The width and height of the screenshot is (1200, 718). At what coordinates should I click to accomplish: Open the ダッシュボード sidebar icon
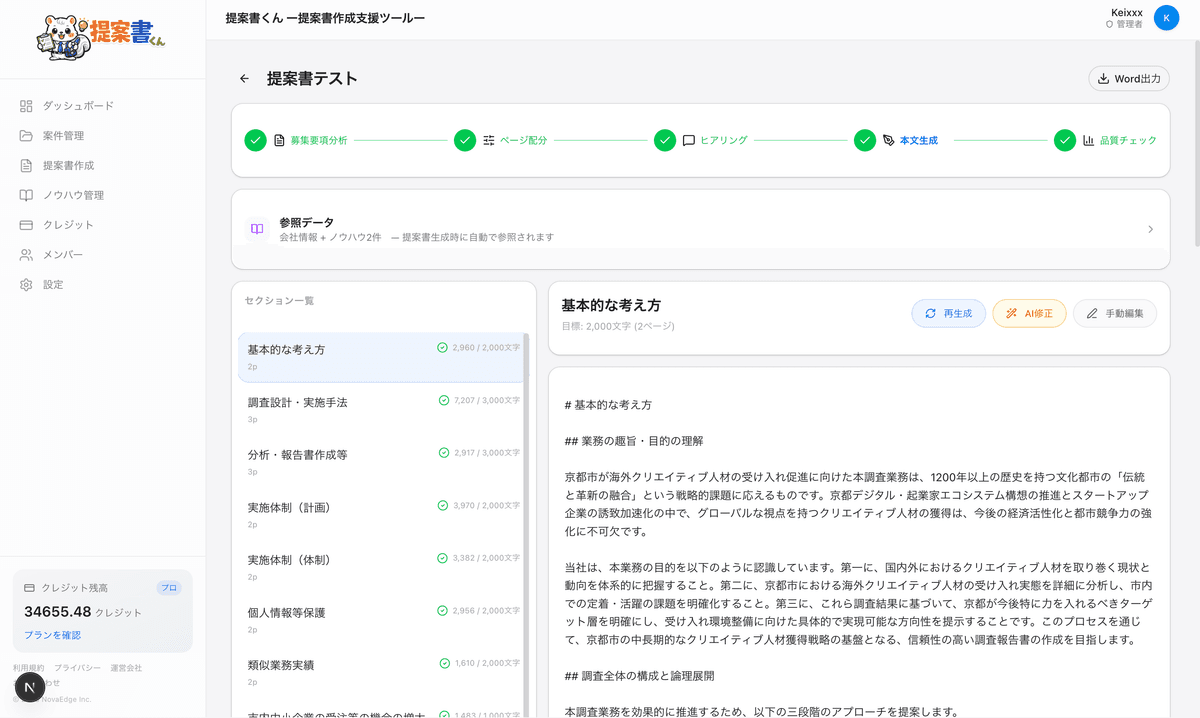[27, 105]
